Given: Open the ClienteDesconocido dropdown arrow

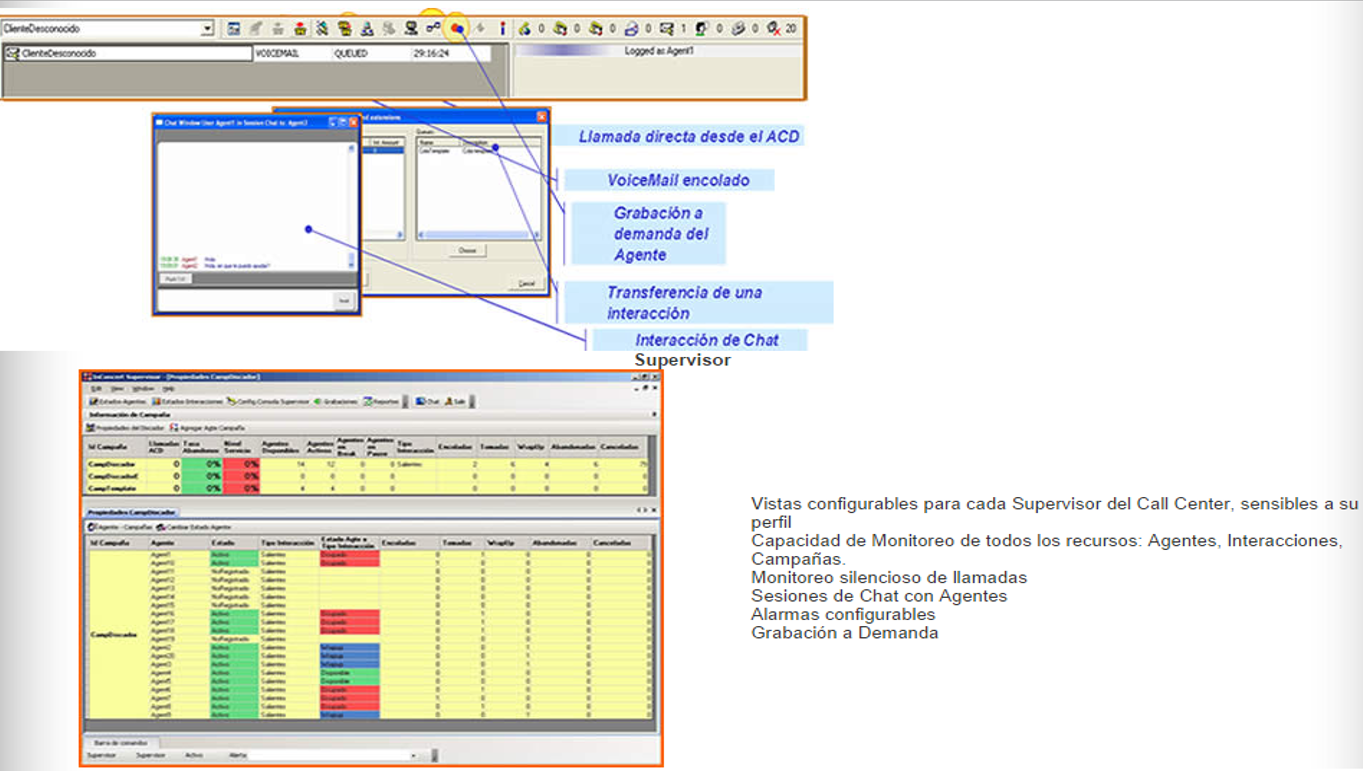Looking at the screenshot, I should pyautogui.click(x=207, y=29).
